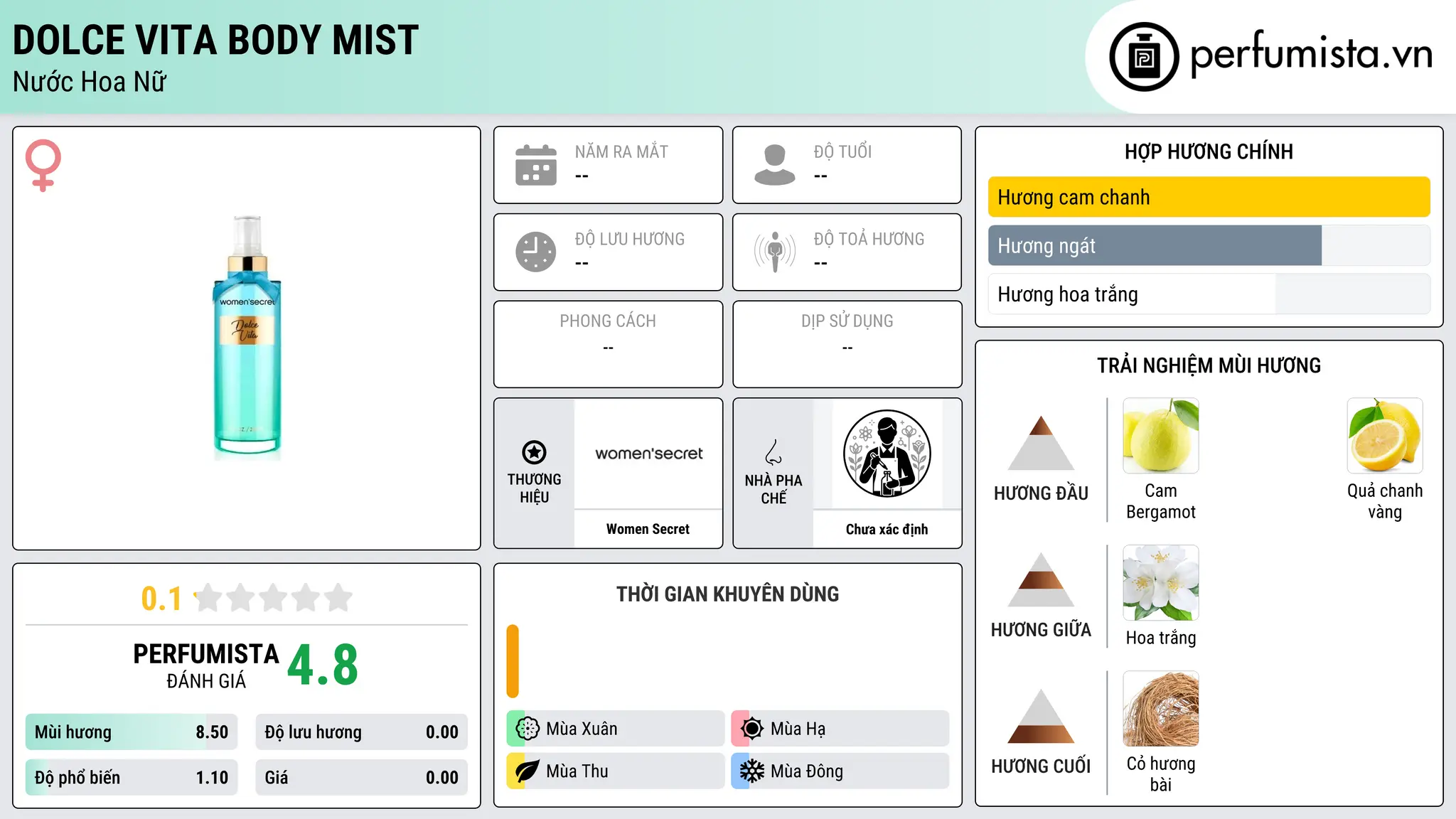Click the Hợp hương chính heading
Viewport: 1456px width, 819px height.
point(1209,151)
